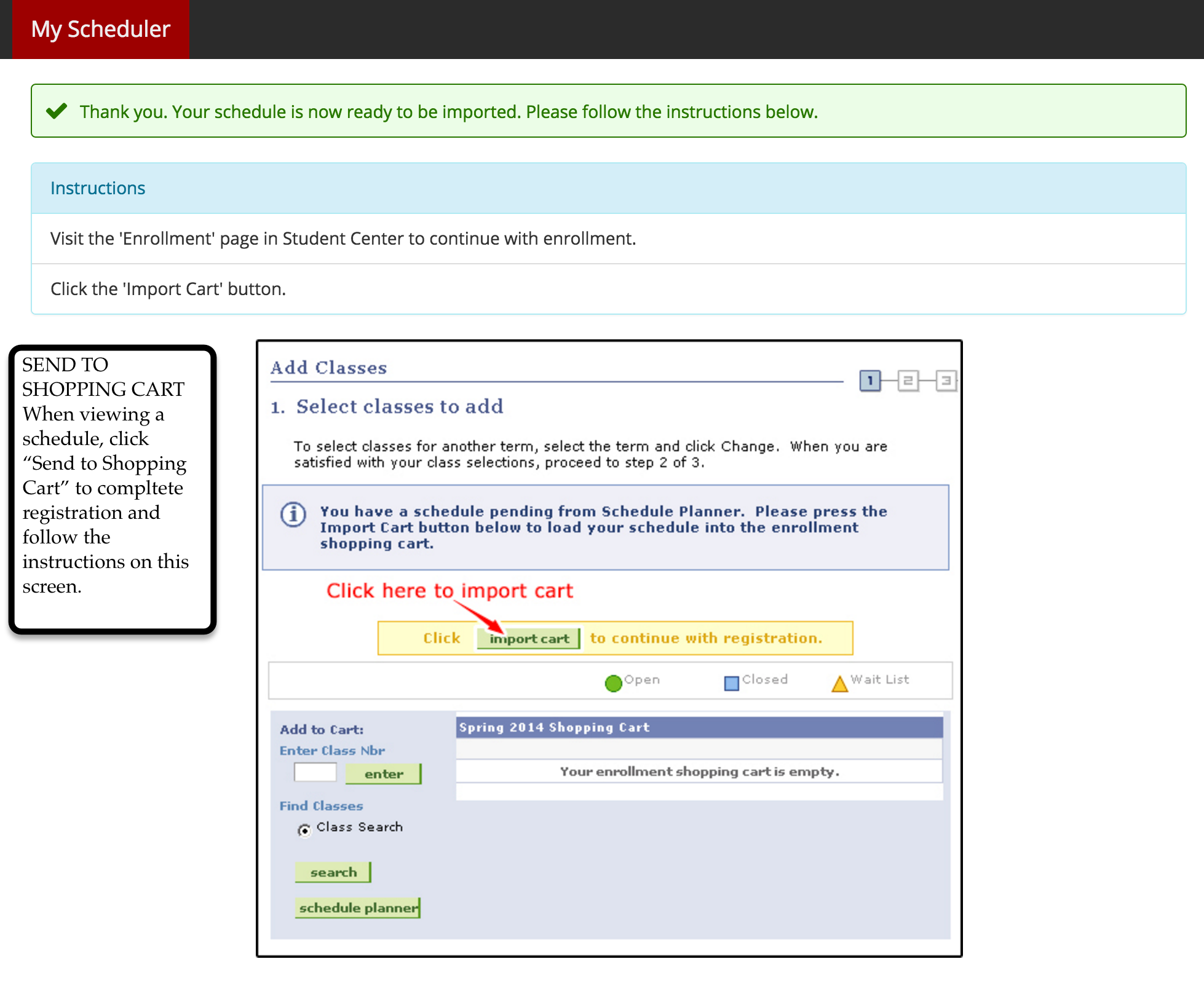The image size is (1204, 991).
Task: Open the schedule planner button
Action: (358, 908)
